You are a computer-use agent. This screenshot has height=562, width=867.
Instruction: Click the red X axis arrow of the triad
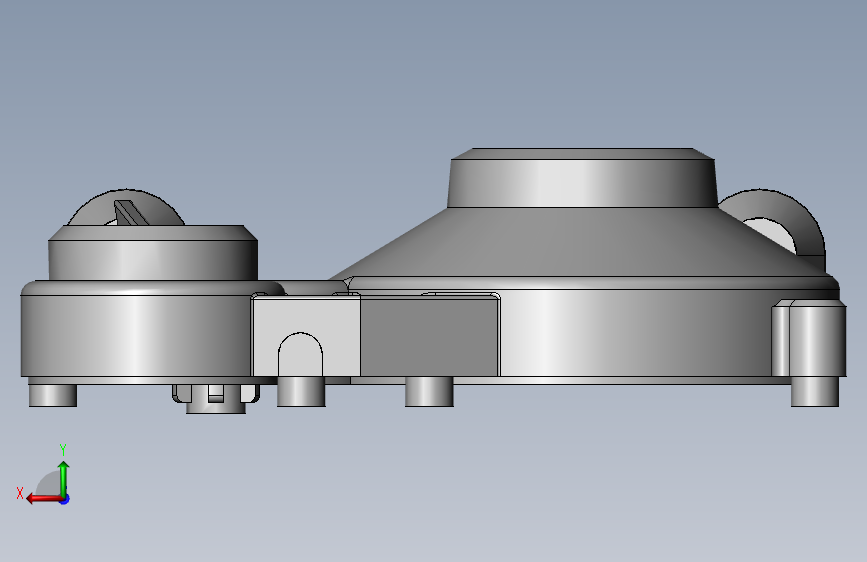(44, 499)
